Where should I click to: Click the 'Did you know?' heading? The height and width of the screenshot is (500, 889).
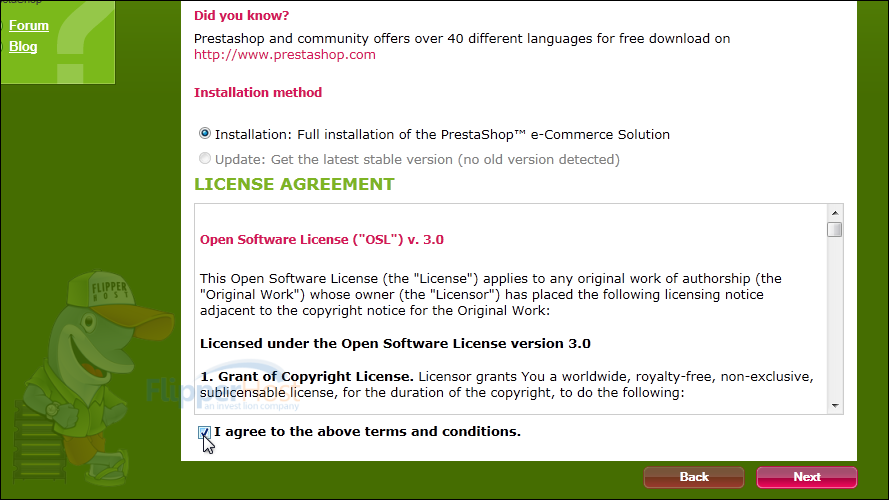tap(242, 15)
